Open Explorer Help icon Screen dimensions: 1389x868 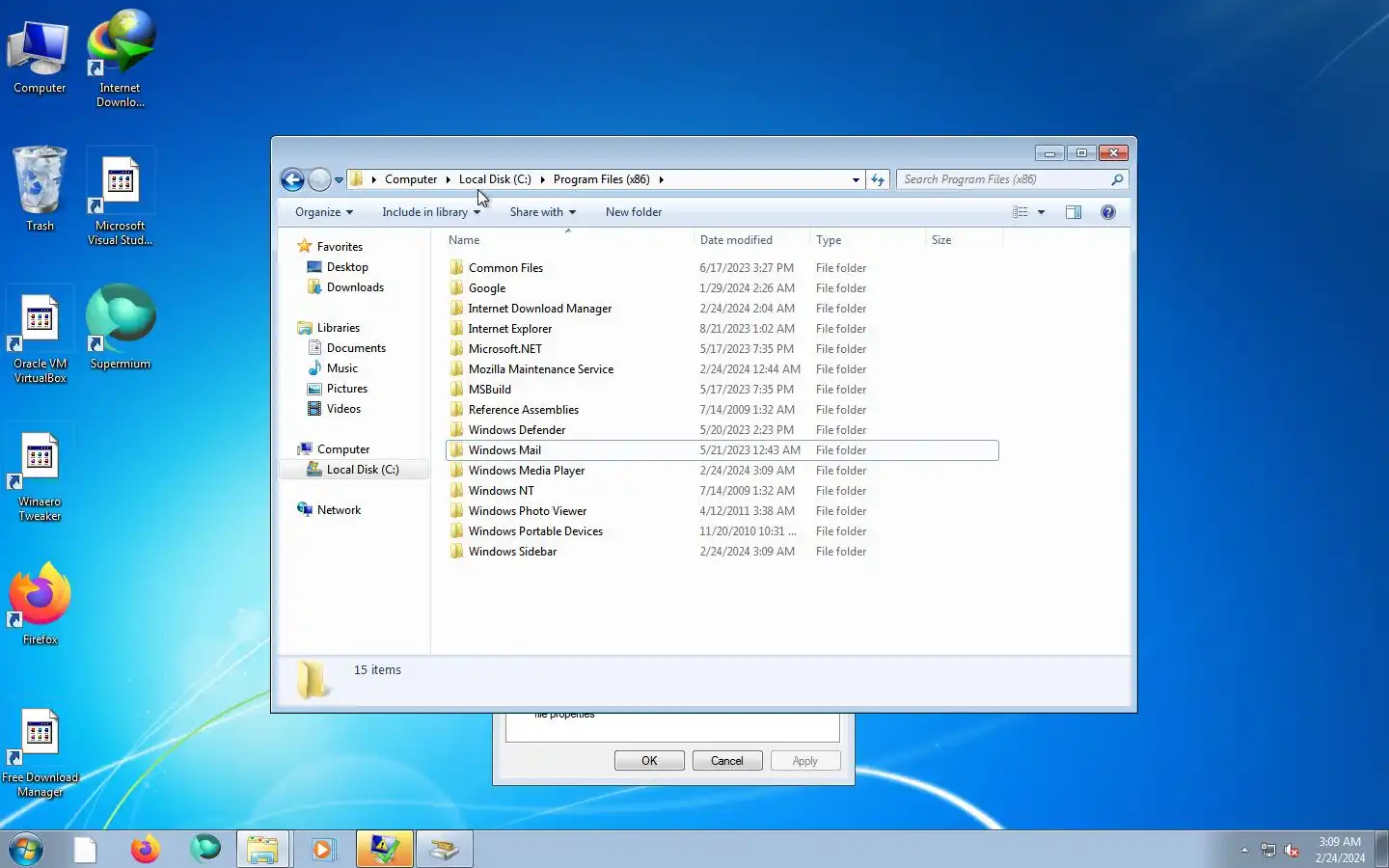coord(1108,212)
